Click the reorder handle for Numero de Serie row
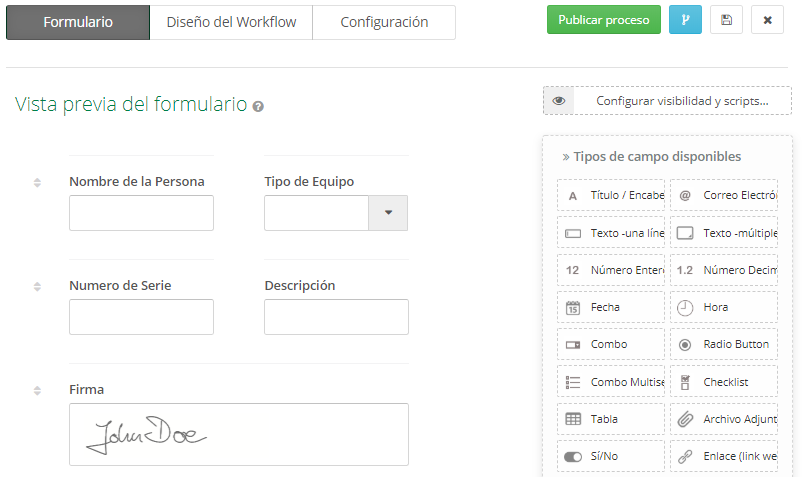 pos(37,286)
